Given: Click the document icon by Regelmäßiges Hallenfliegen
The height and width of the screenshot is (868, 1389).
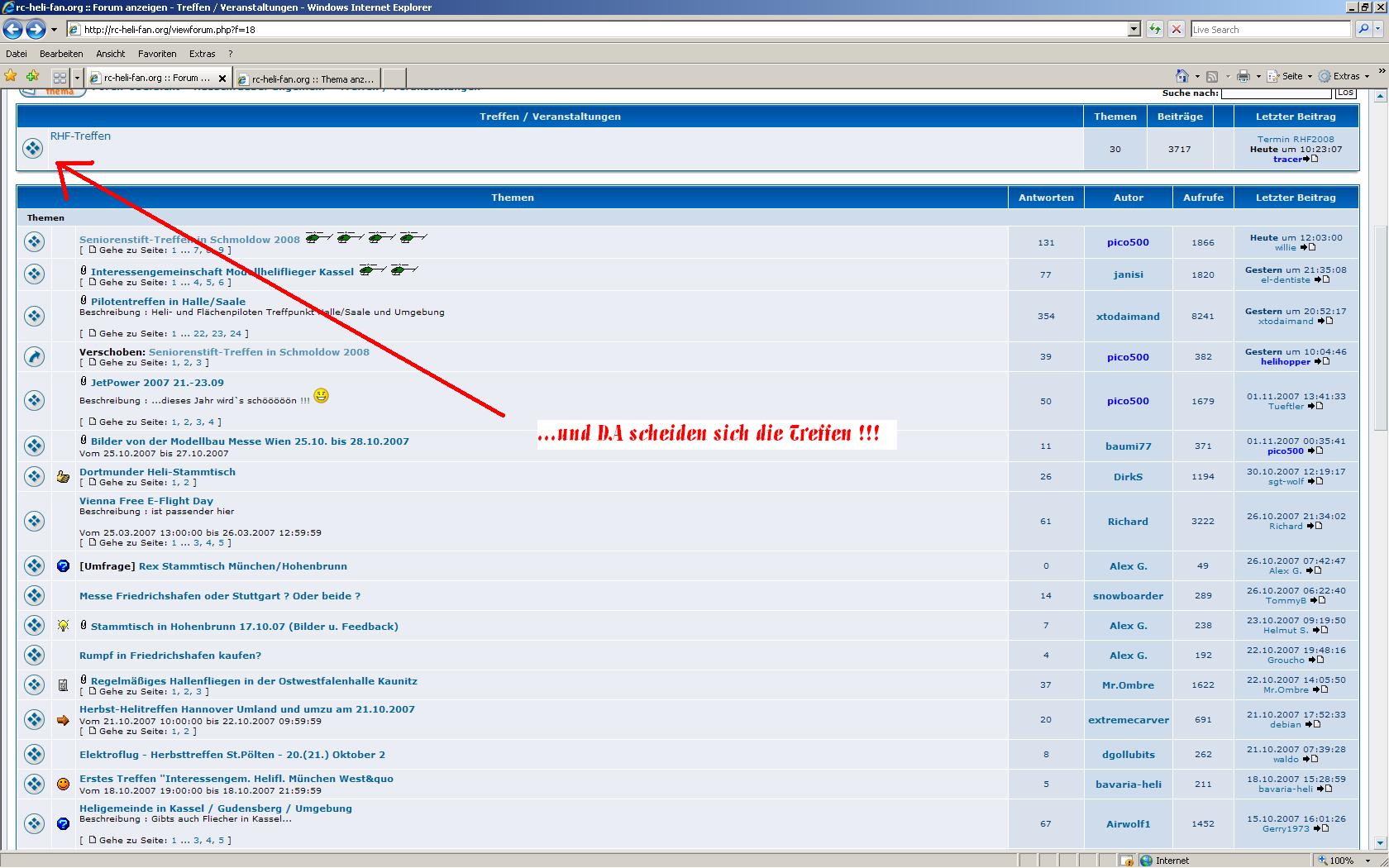Looking at the screenshot, I should pyautogui.click(x=63, y=685).
